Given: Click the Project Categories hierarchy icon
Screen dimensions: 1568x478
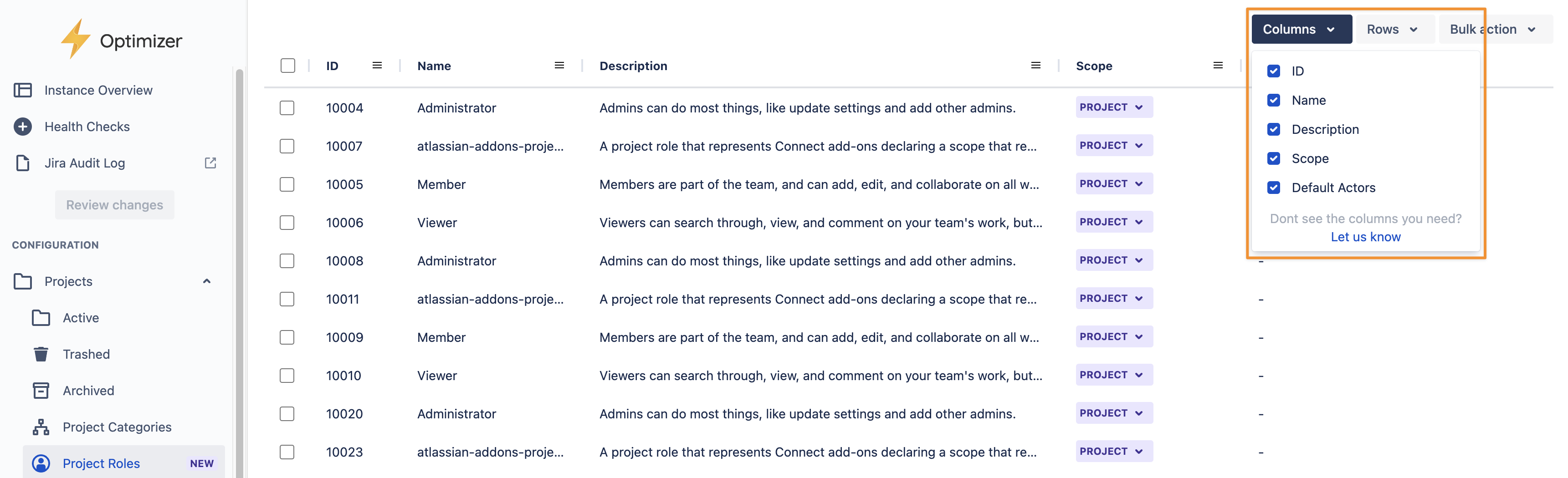Looking at the screenshot, I should (41, 427).
